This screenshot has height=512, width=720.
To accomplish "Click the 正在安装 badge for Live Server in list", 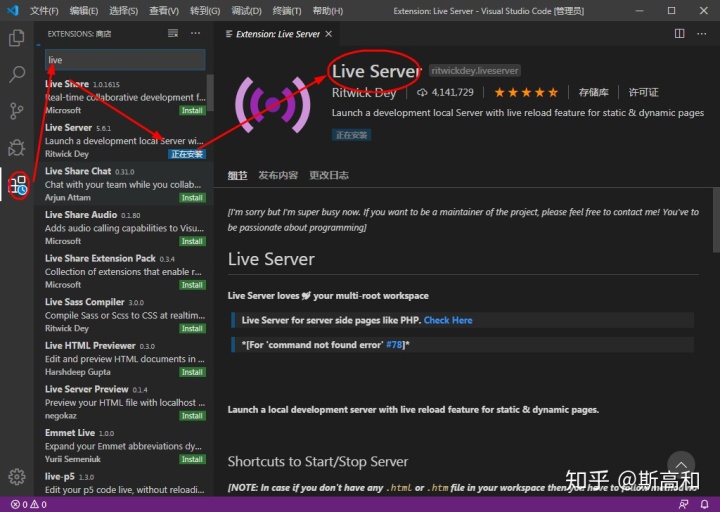I will point(187,154).
